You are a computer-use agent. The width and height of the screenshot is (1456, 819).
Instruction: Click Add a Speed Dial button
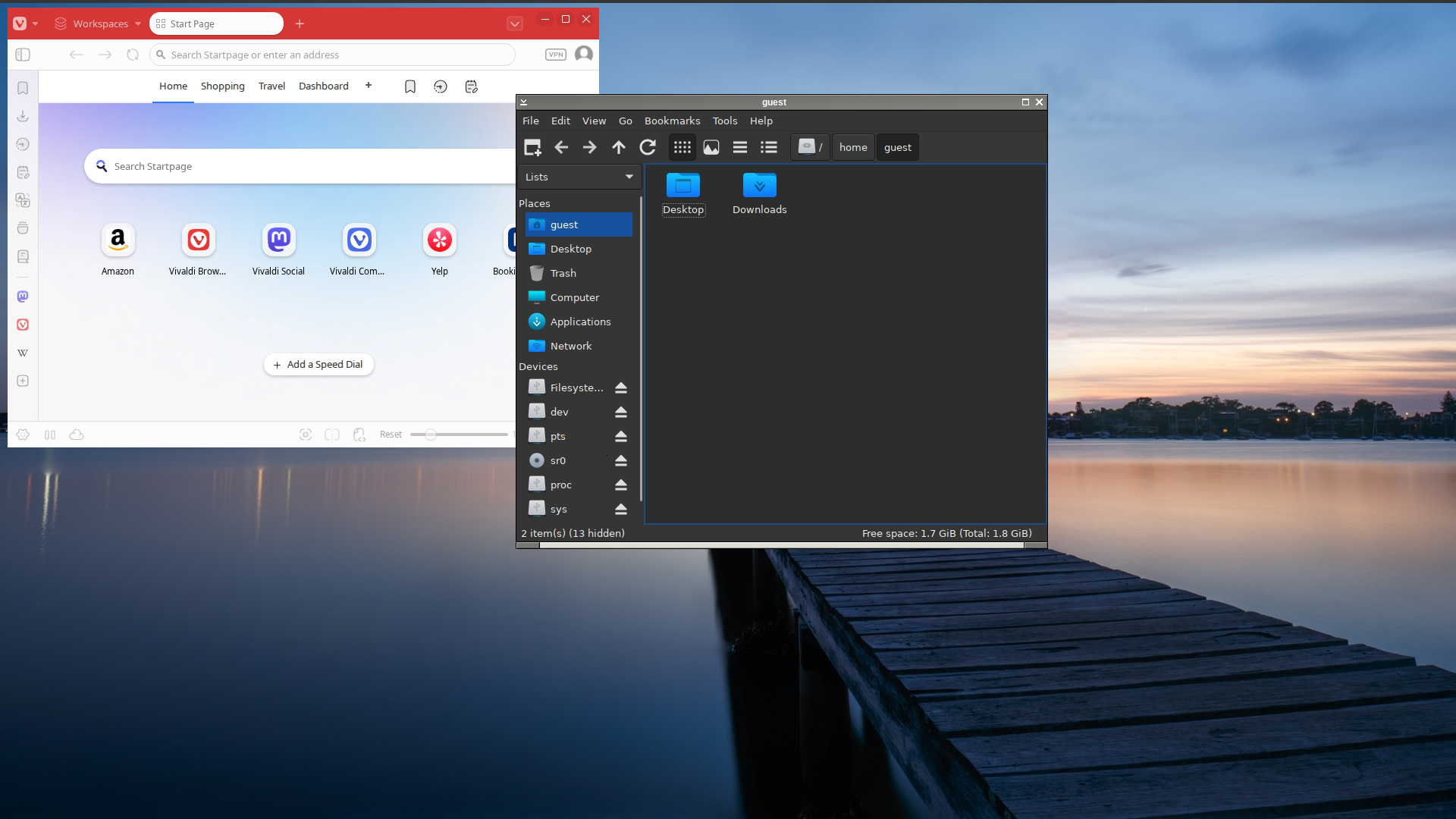318,365
